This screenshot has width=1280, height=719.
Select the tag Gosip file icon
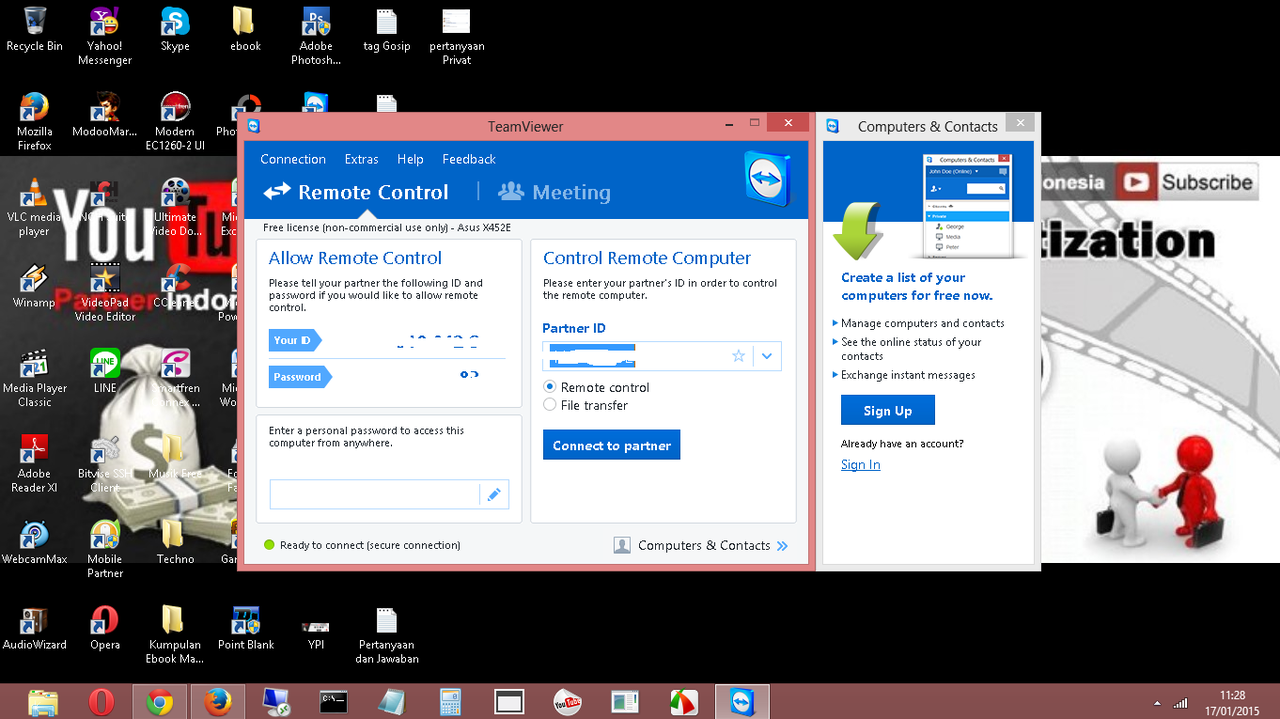click(386, 29)
